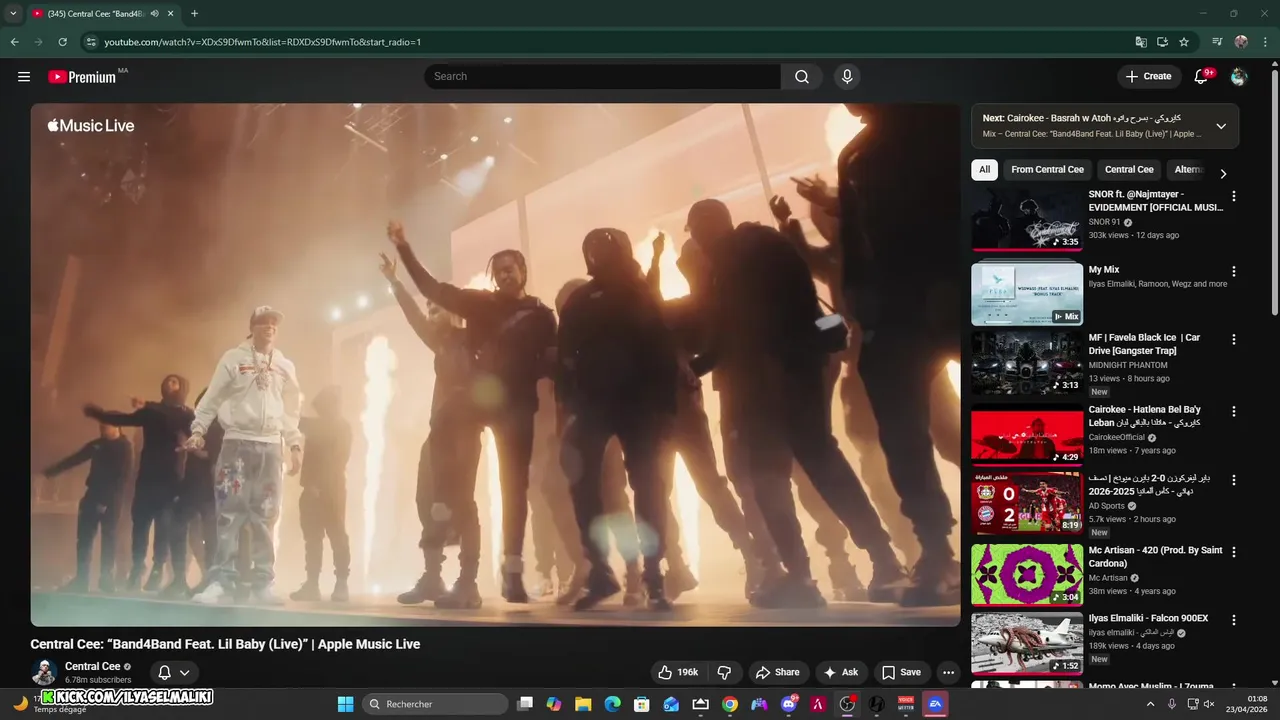Open options for Cairokee Hatlena Bel Ba'y
Viewport: 1280px width, 720px height.
1233,411
